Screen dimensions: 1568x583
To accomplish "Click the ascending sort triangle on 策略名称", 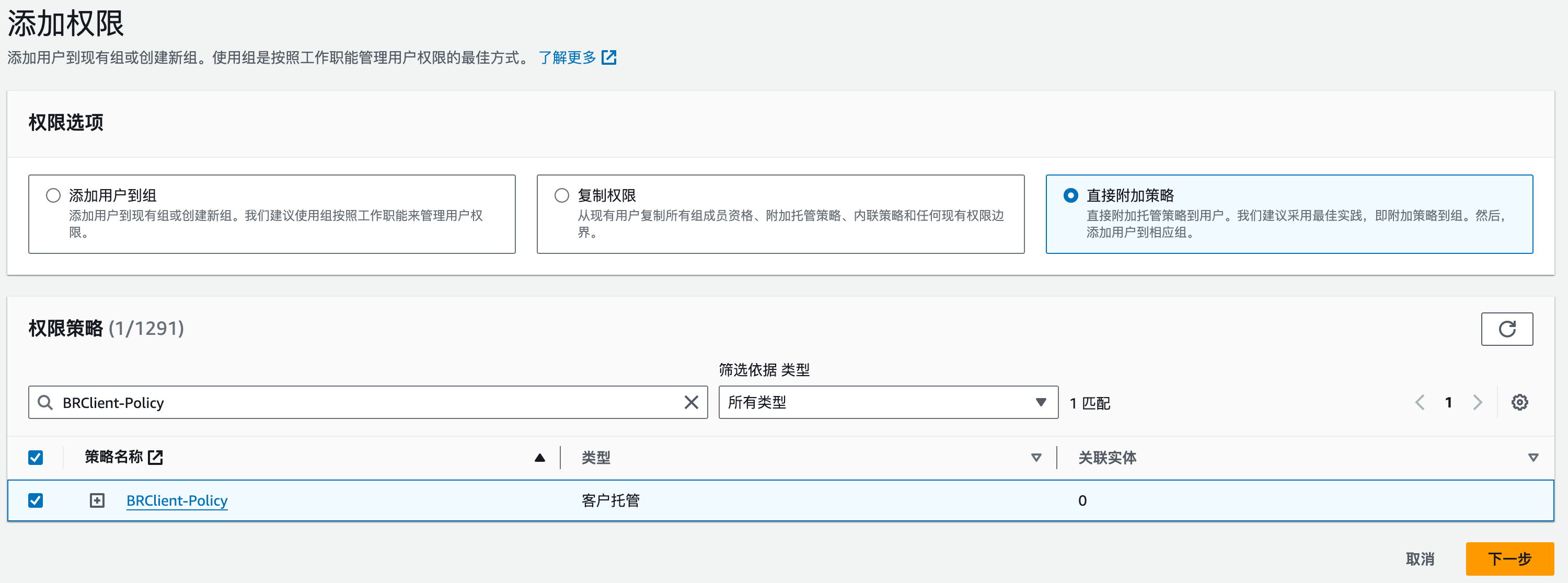I will (539, 457).
